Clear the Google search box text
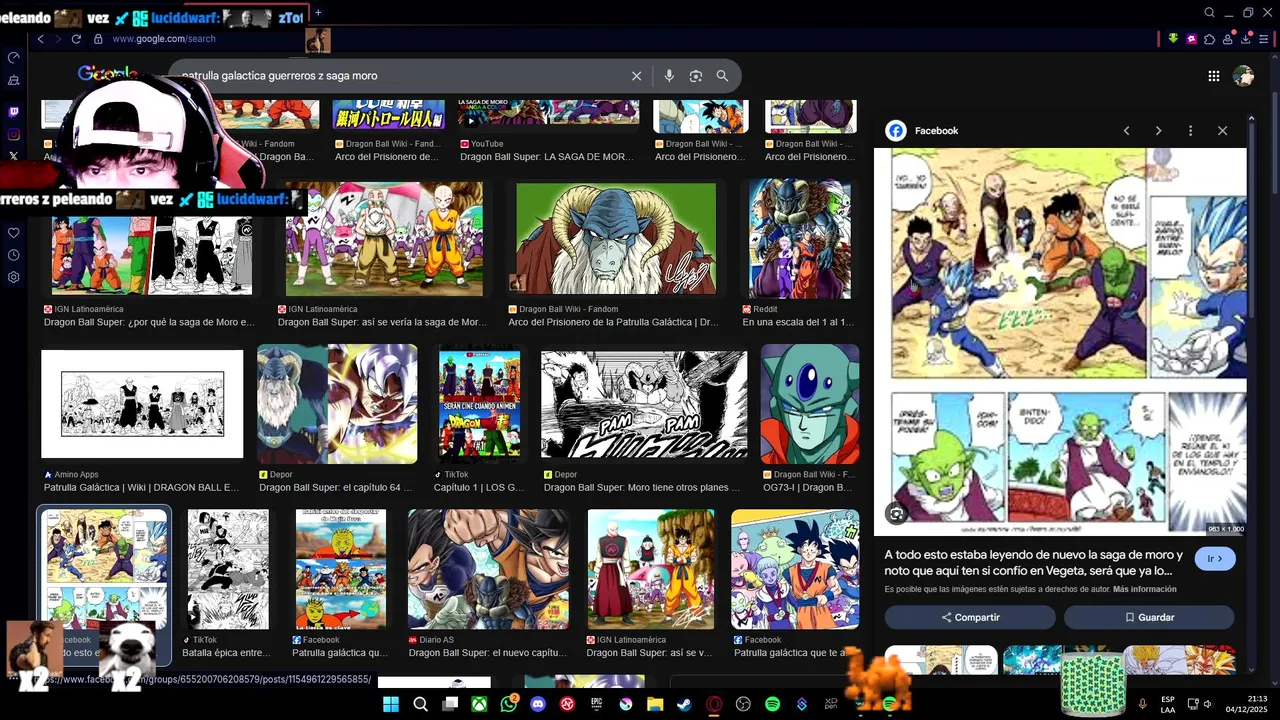 (636, 76)
